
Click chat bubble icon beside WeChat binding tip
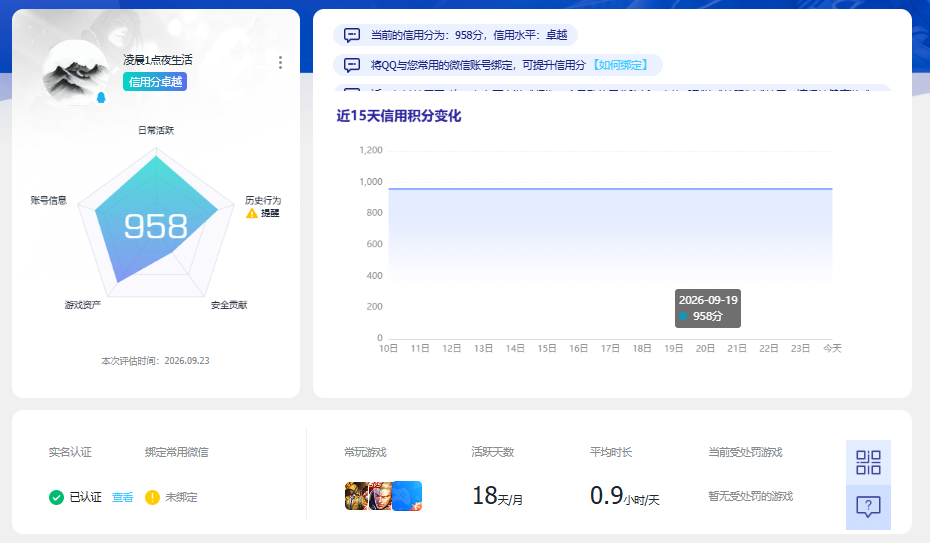coord(352,65)
